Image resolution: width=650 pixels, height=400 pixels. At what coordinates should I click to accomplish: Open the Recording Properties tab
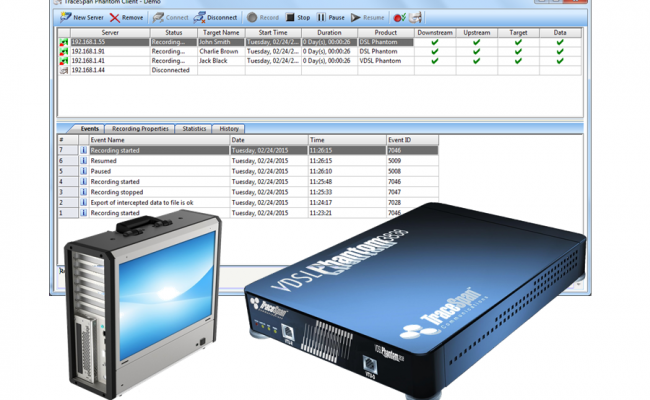click(x=140, y=129)
